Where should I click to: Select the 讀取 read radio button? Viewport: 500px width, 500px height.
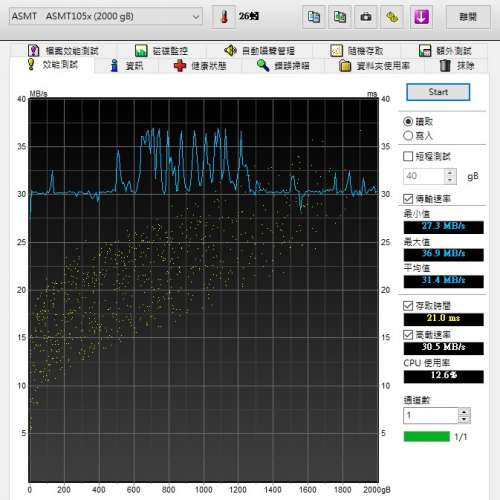tap(408, 121)
